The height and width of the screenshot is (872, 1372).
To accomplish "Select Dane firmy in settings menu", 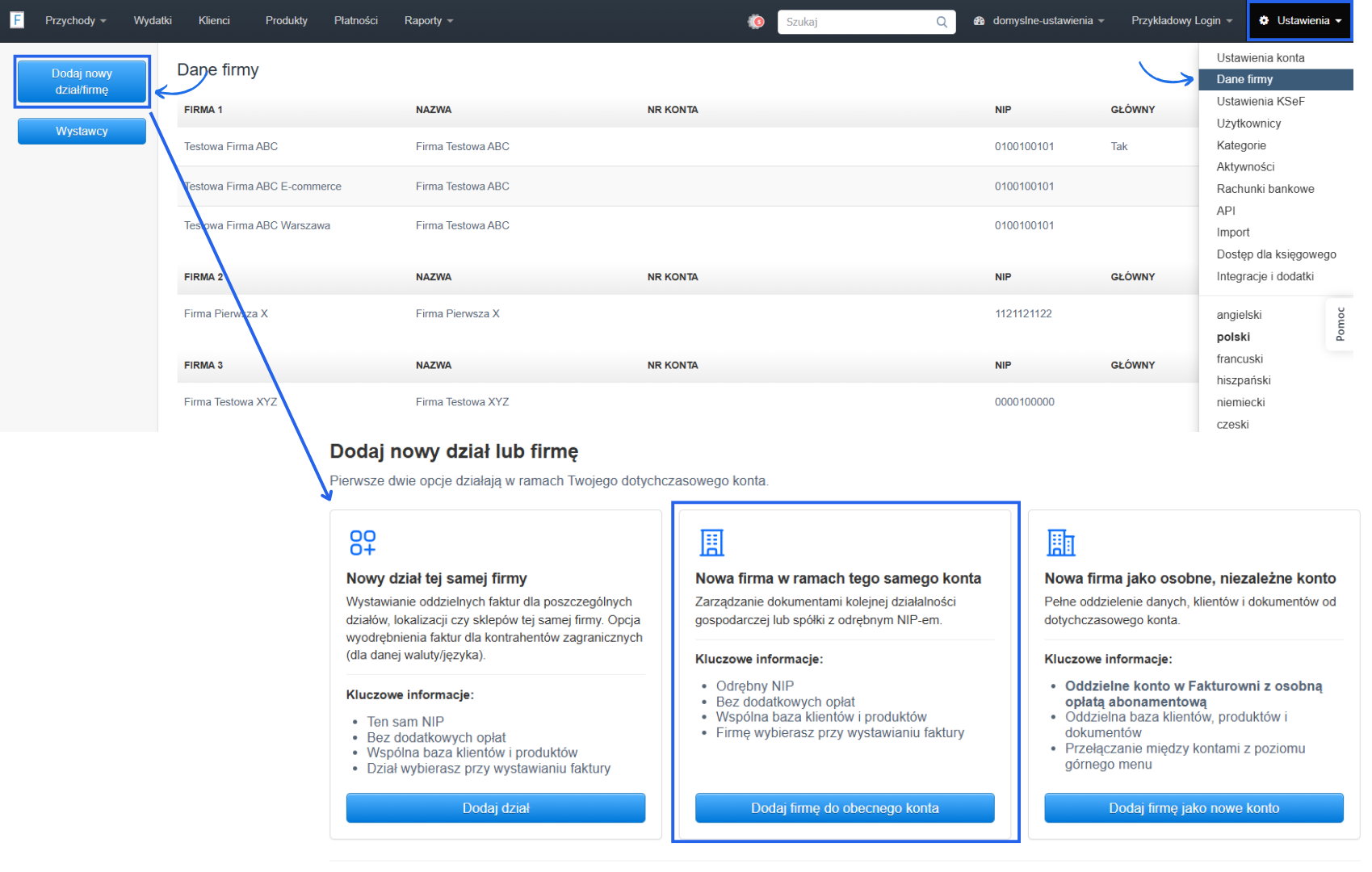I will tap(1276, 79).
